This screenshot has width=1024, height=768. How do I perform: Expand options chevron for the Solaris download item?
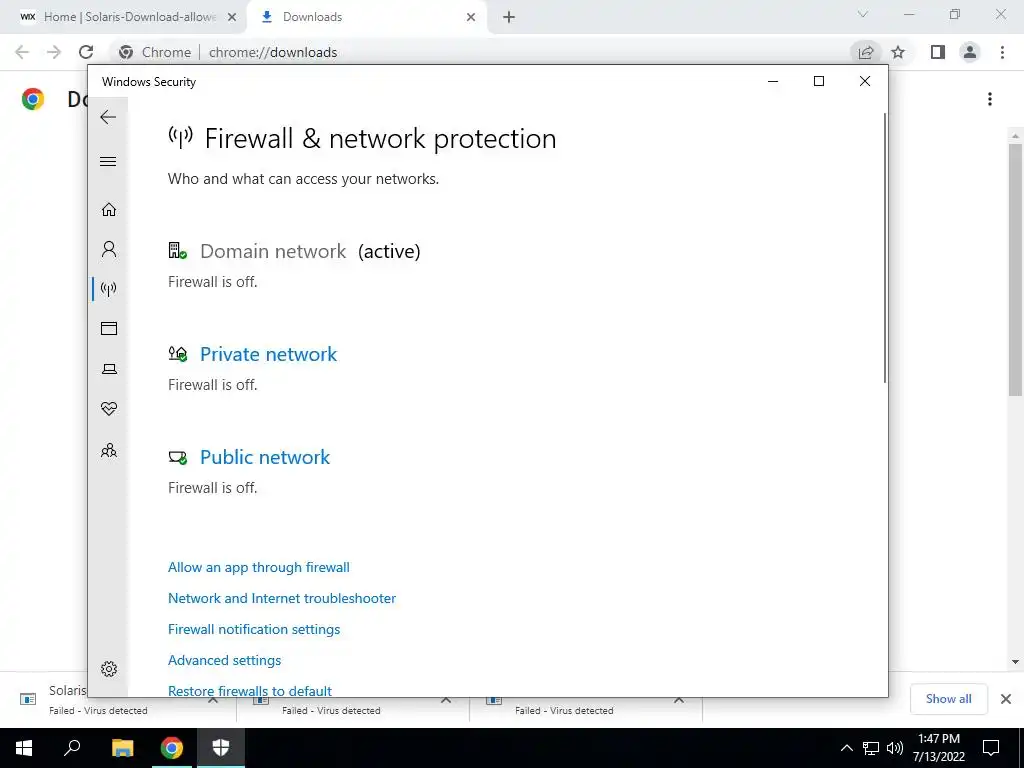[213, 701]
